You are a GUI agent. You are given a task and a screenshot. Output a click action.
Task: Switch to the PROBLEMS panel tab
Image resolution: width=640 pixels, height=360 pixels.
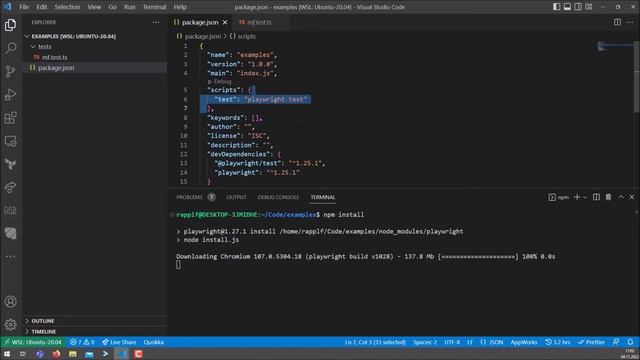pos(196,197)
